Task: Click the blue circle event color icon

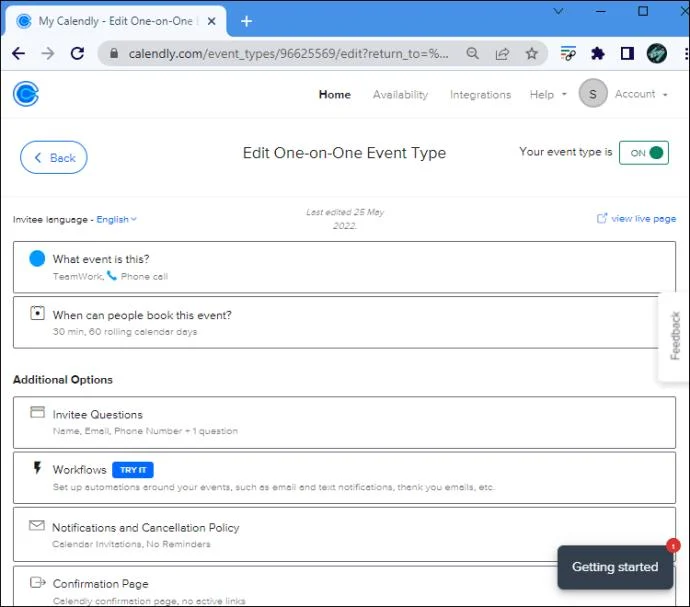Action: (x=37, y=258)
